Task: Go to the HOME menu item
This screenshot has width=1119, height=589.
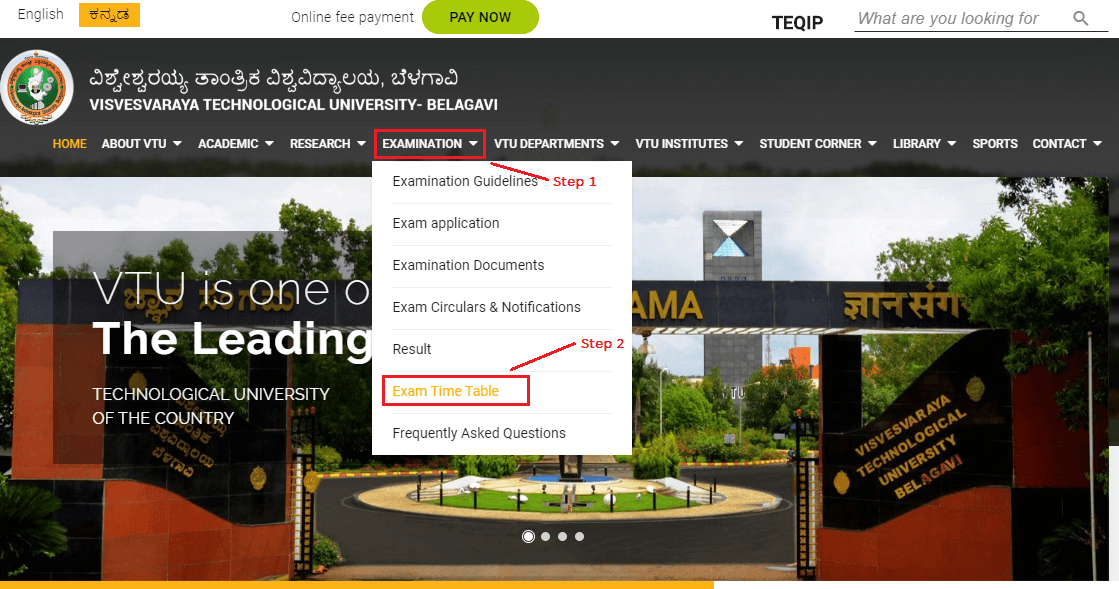Action: click(69, 144)
